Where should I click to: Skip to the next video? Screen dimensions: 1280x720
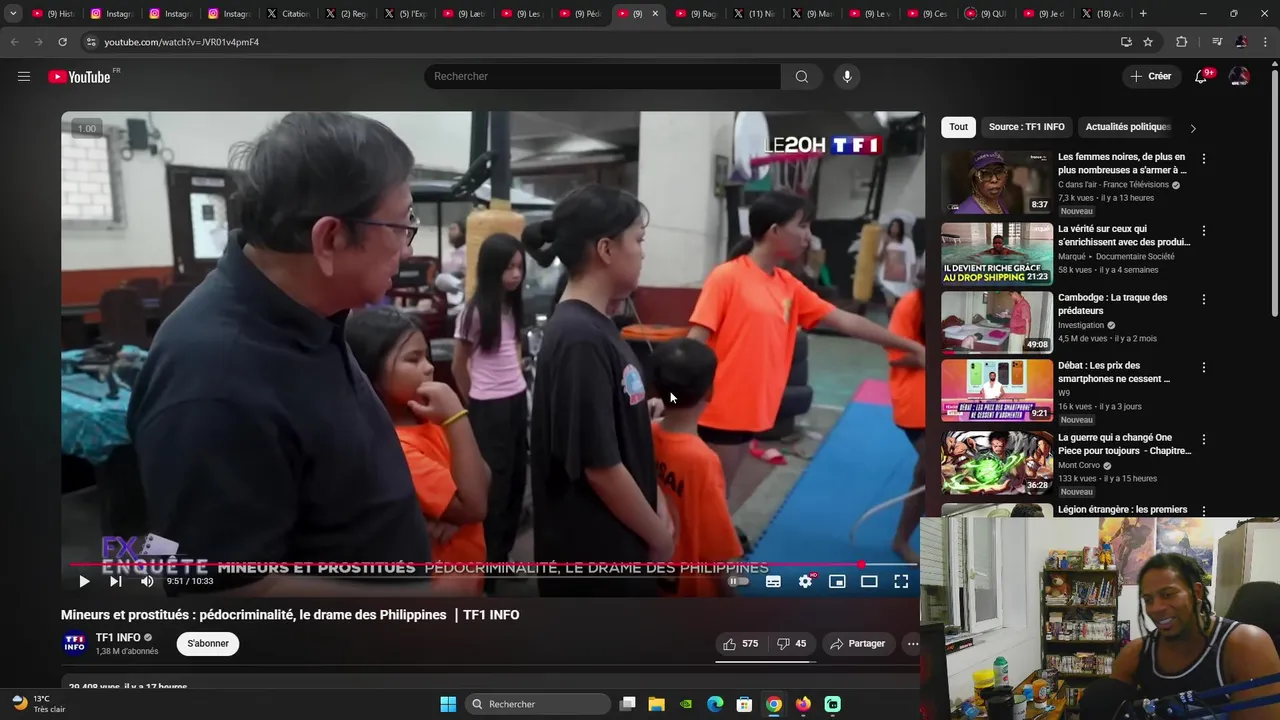(x=115, y=581)
